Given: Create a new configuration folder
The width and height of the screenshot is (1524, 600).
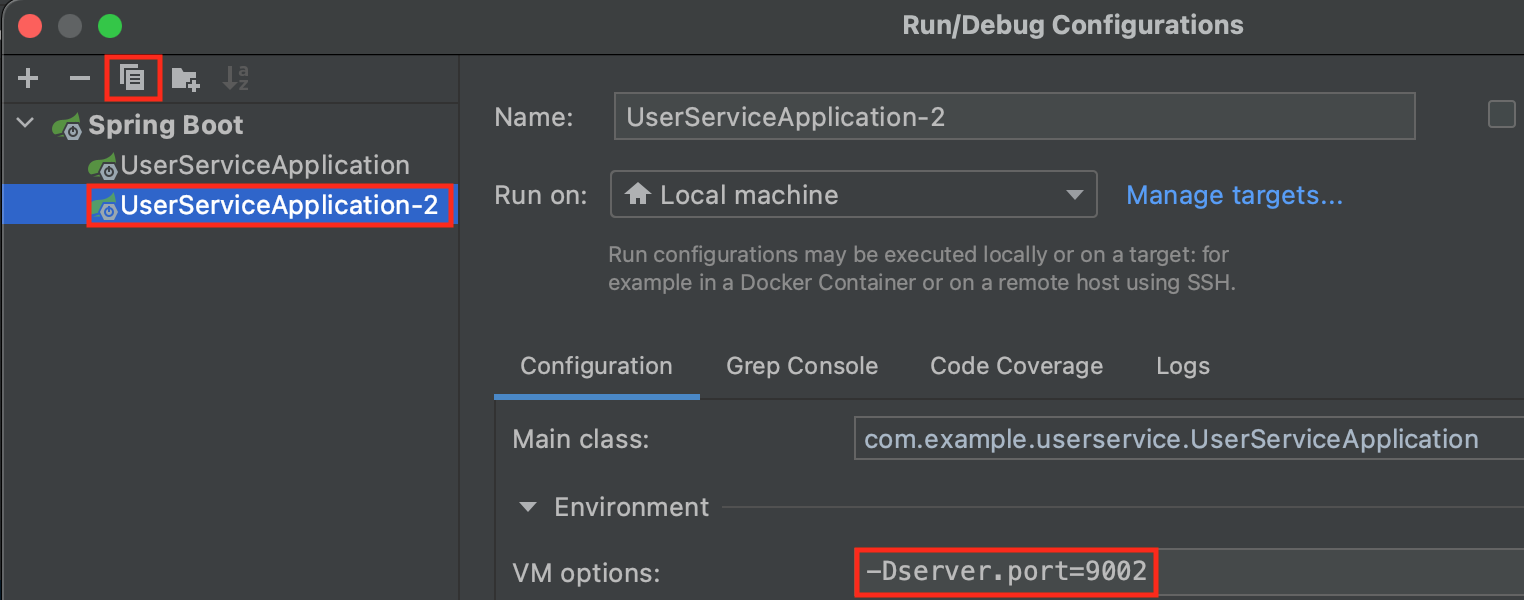Looking at the screenshot, I should pyautogui.click(x=185, y=79).
